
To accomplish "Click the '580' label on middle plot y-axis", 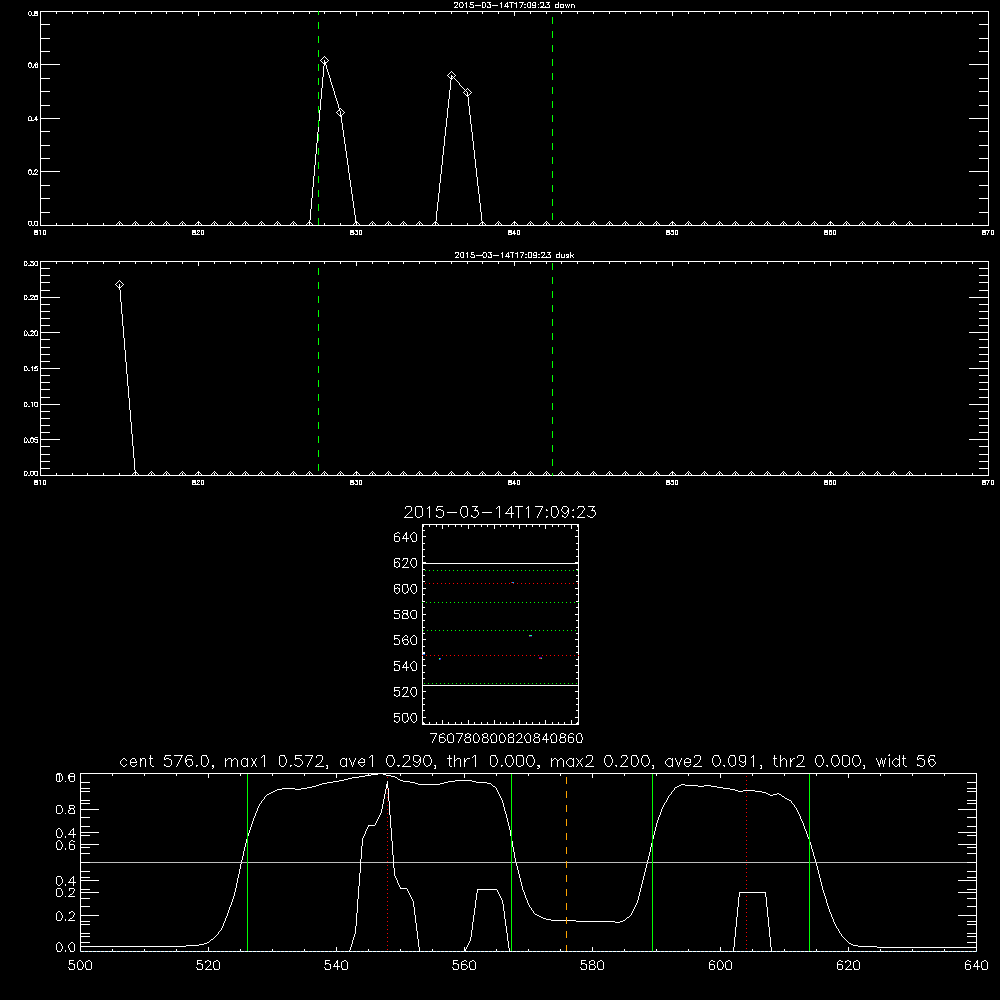I will 405,615.
